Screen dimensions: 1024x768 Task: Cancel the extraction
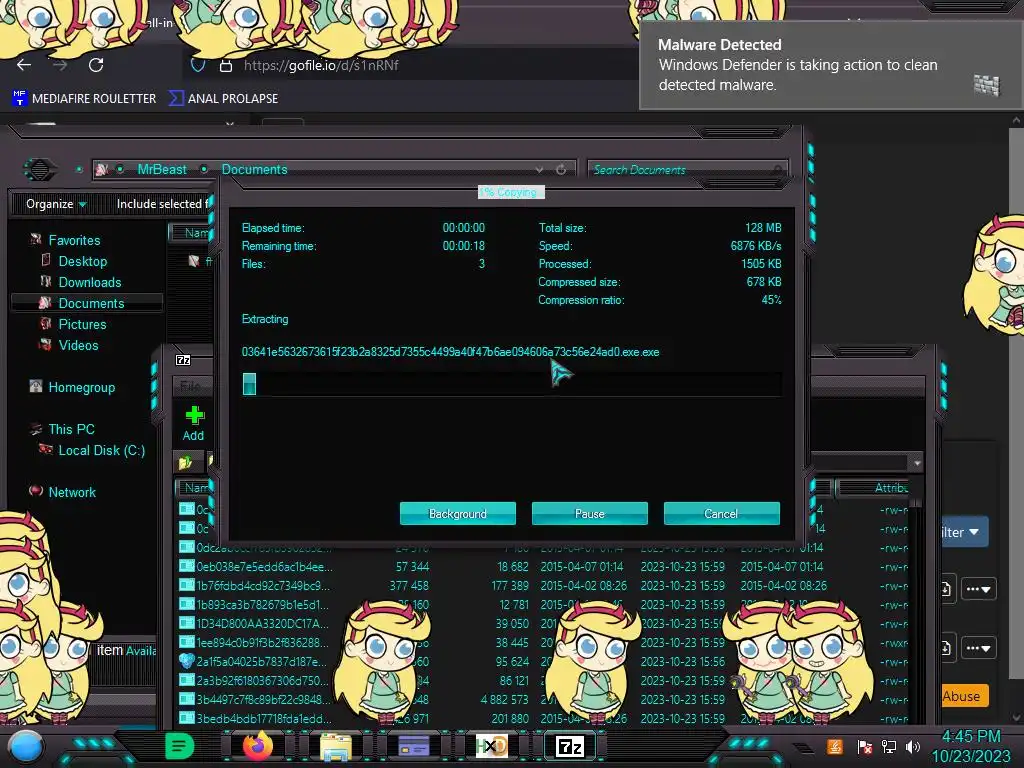pos(722,514)
